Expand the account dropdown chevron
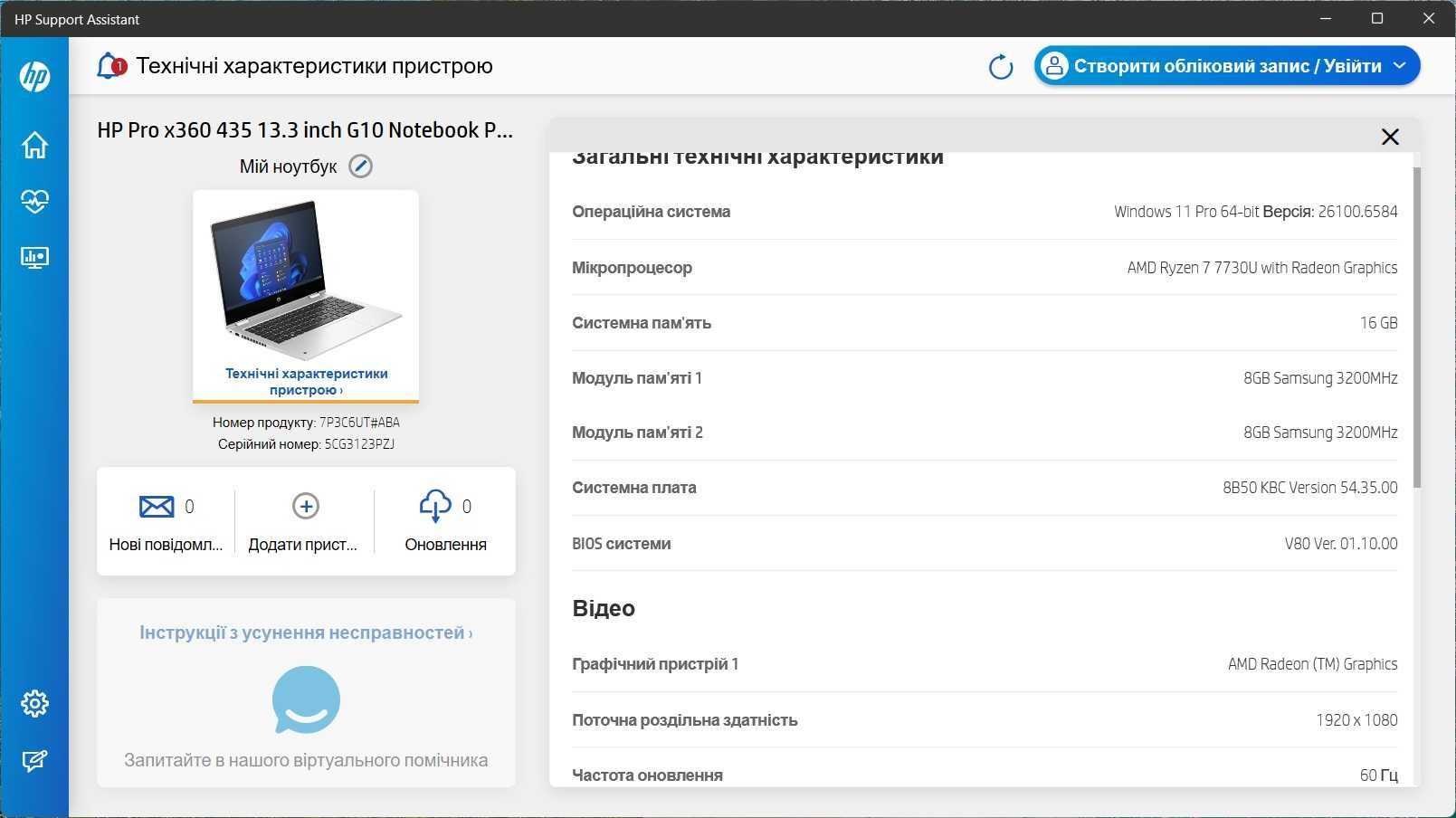 coord(1399,66)
